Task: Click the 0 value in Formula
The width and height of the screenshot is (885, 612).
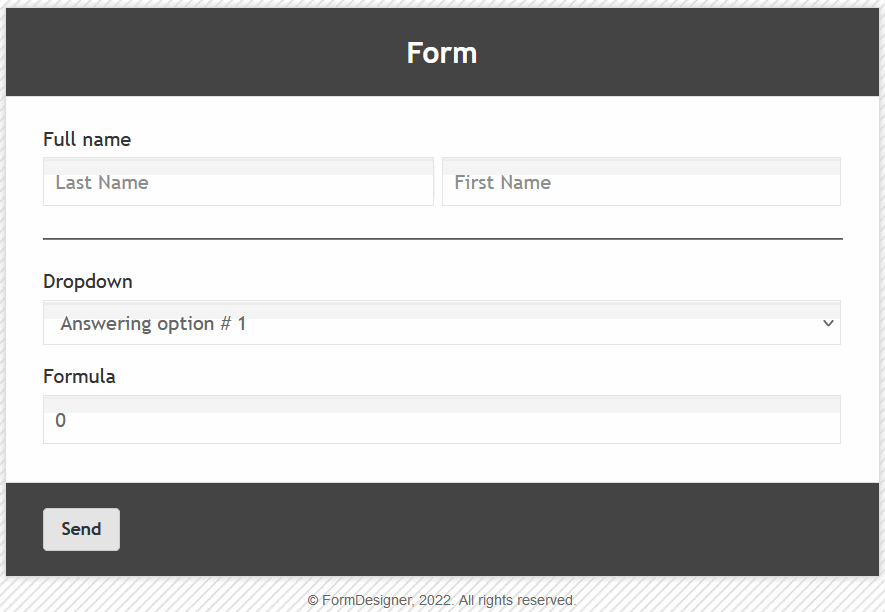Action: [x=61, y=421]
